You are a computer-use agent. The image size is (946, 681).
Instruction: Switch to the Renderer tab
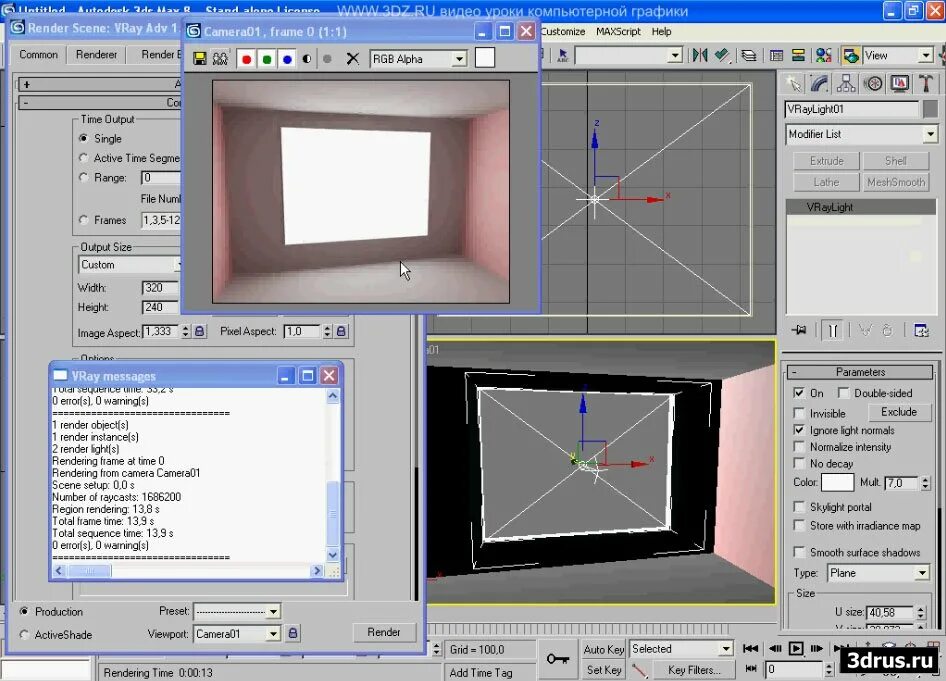[x=96, y=54]
